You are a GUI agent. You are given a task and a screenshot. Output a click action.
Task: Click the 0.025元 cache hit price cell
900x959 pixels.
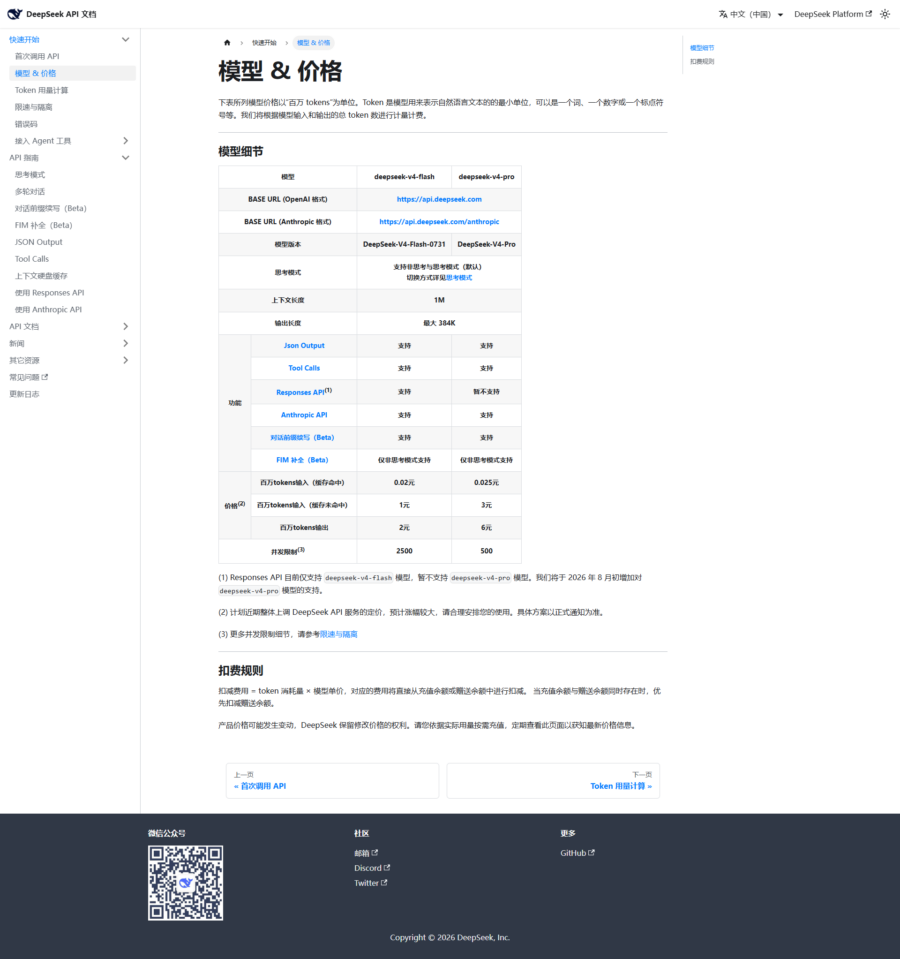pyautogui.click(x=486, y=483)
